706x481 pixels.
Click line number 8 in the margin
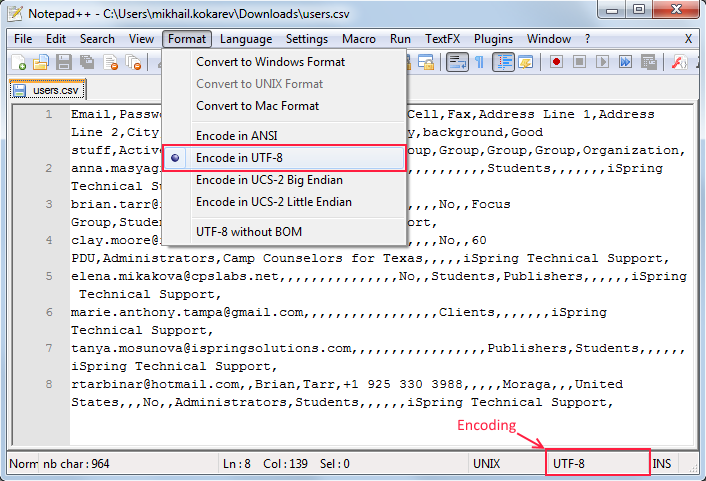49,384
